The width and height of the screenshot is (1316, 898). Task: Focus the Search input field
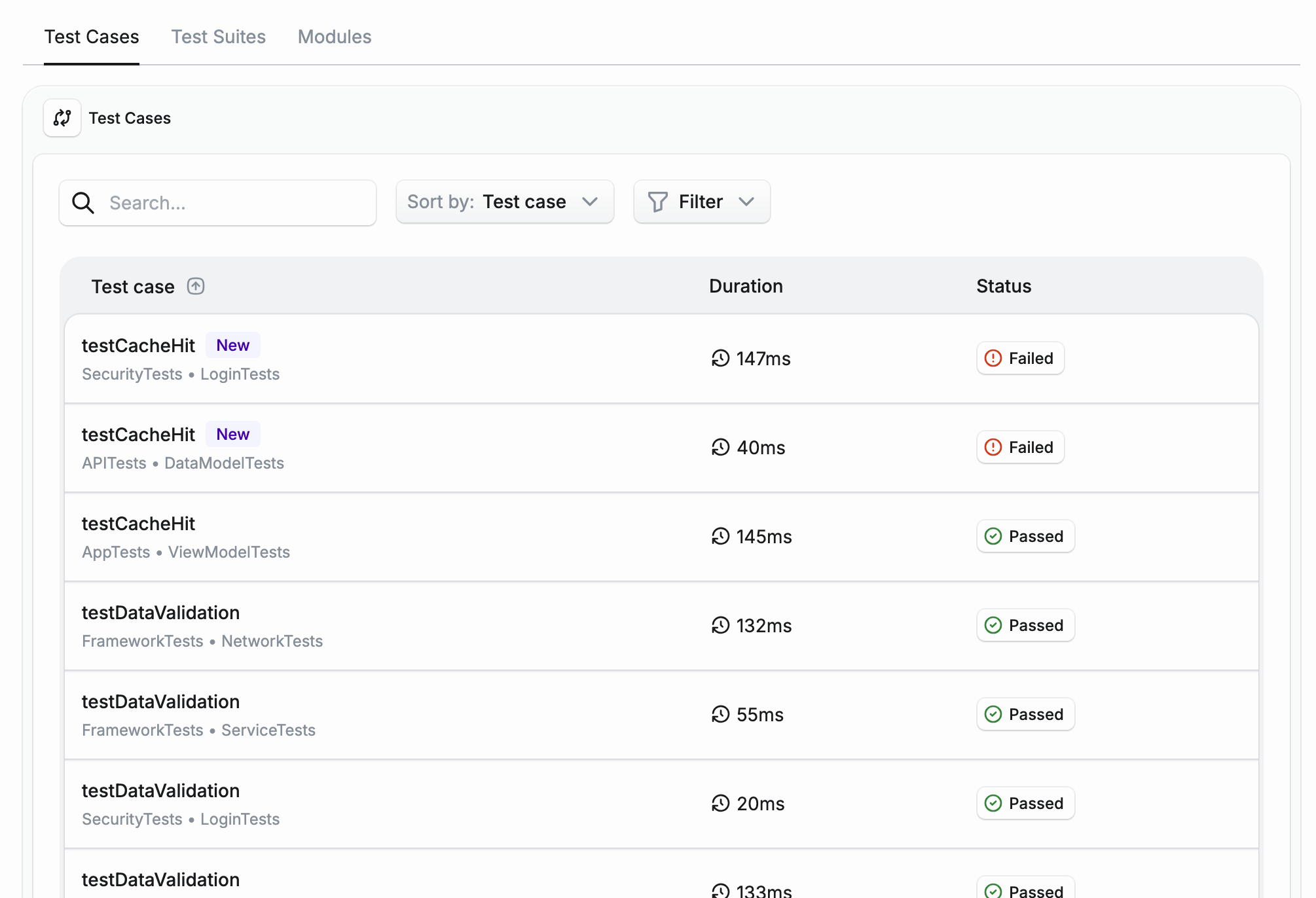[x=236, y=203]
